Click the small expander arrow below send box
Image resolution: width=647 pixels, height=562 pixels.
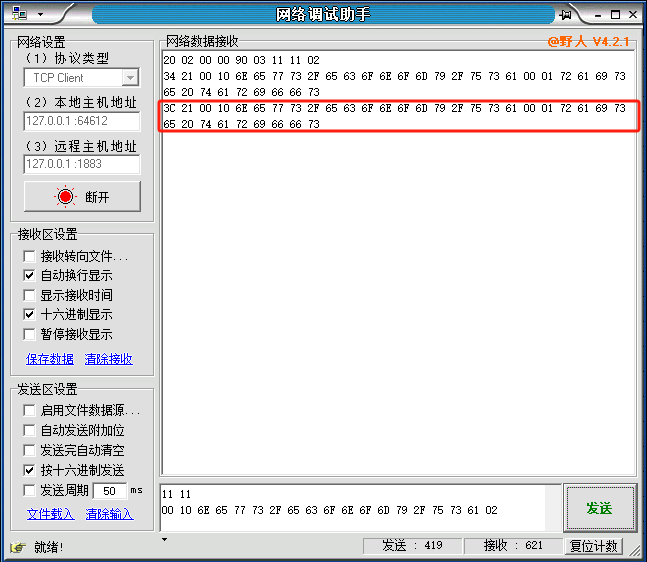[x=165, y=539]
